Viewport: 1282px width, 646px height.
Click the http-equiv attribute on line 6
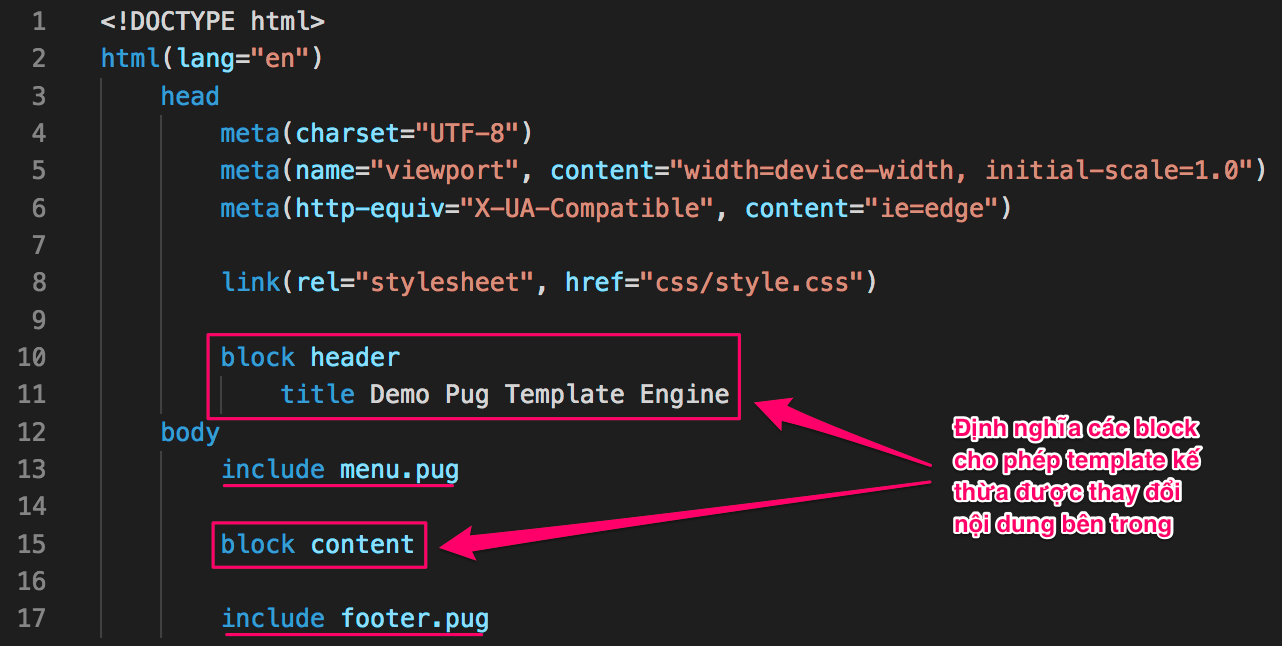tap(370, 208)
